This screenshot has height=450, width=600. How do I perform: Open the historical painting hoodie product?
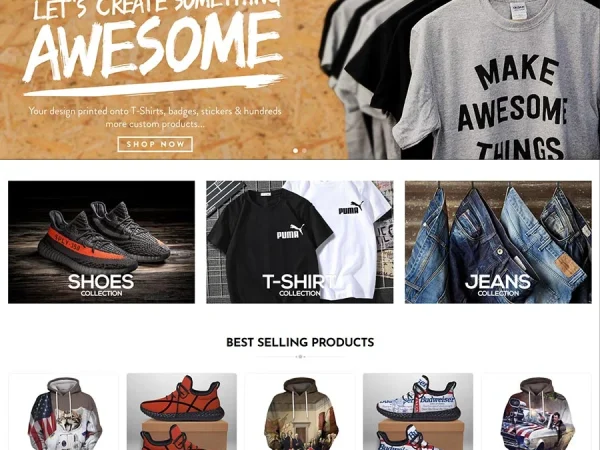click(300, 412)
